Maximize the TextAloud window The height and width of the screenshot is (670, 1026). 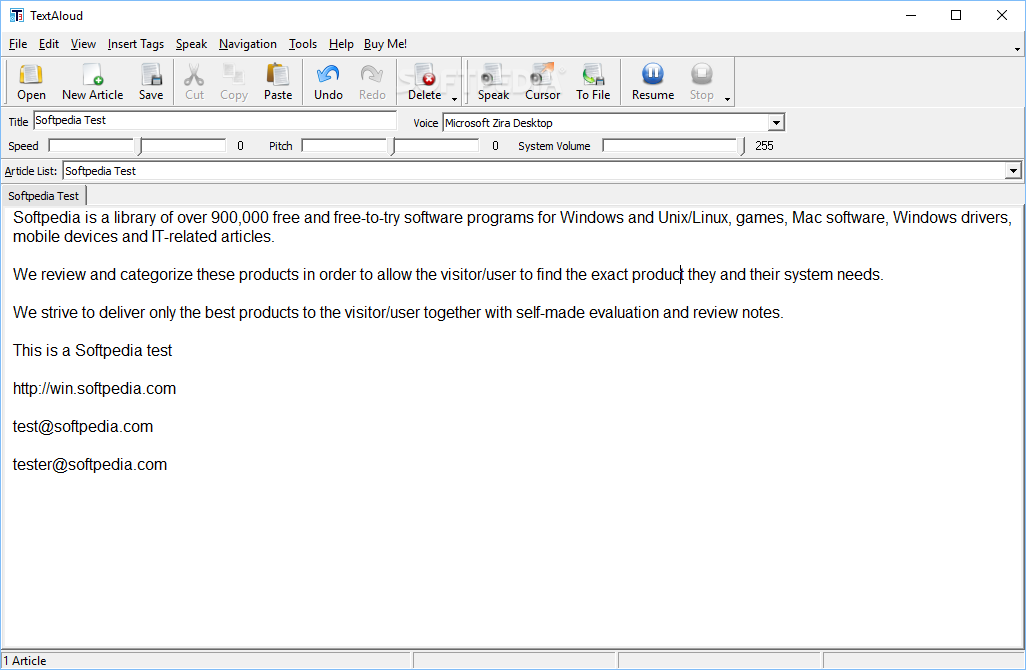pos(956,15)
